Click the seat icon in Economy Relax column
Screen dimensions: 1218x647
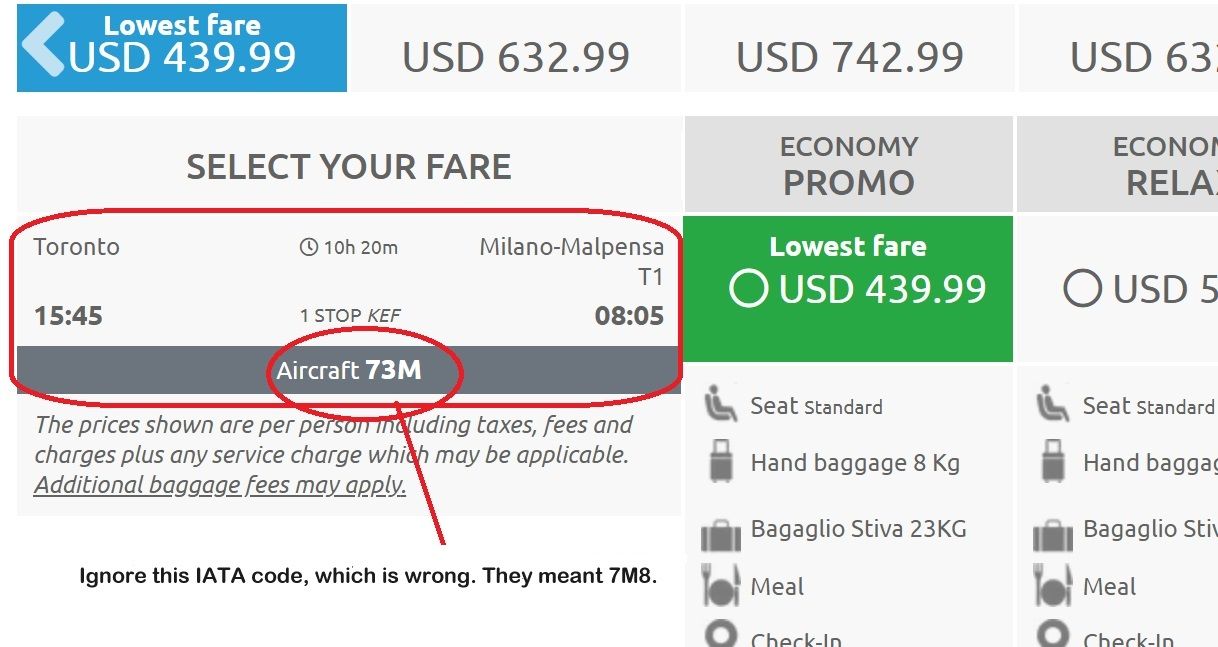click(1052, 404)
